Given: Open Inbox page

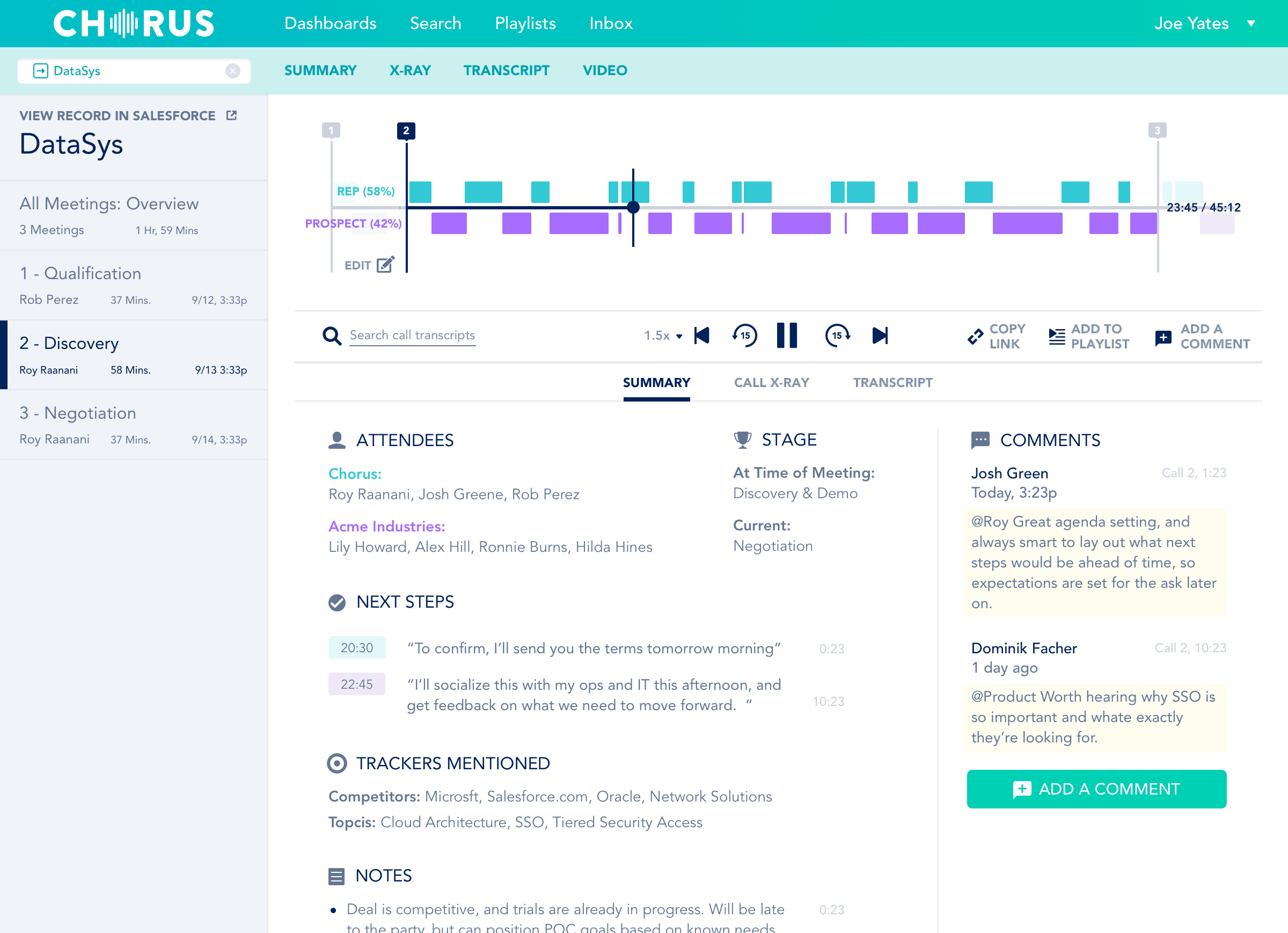Looking at the screenshot, I should pyautogui.click(x=611, y=23).
